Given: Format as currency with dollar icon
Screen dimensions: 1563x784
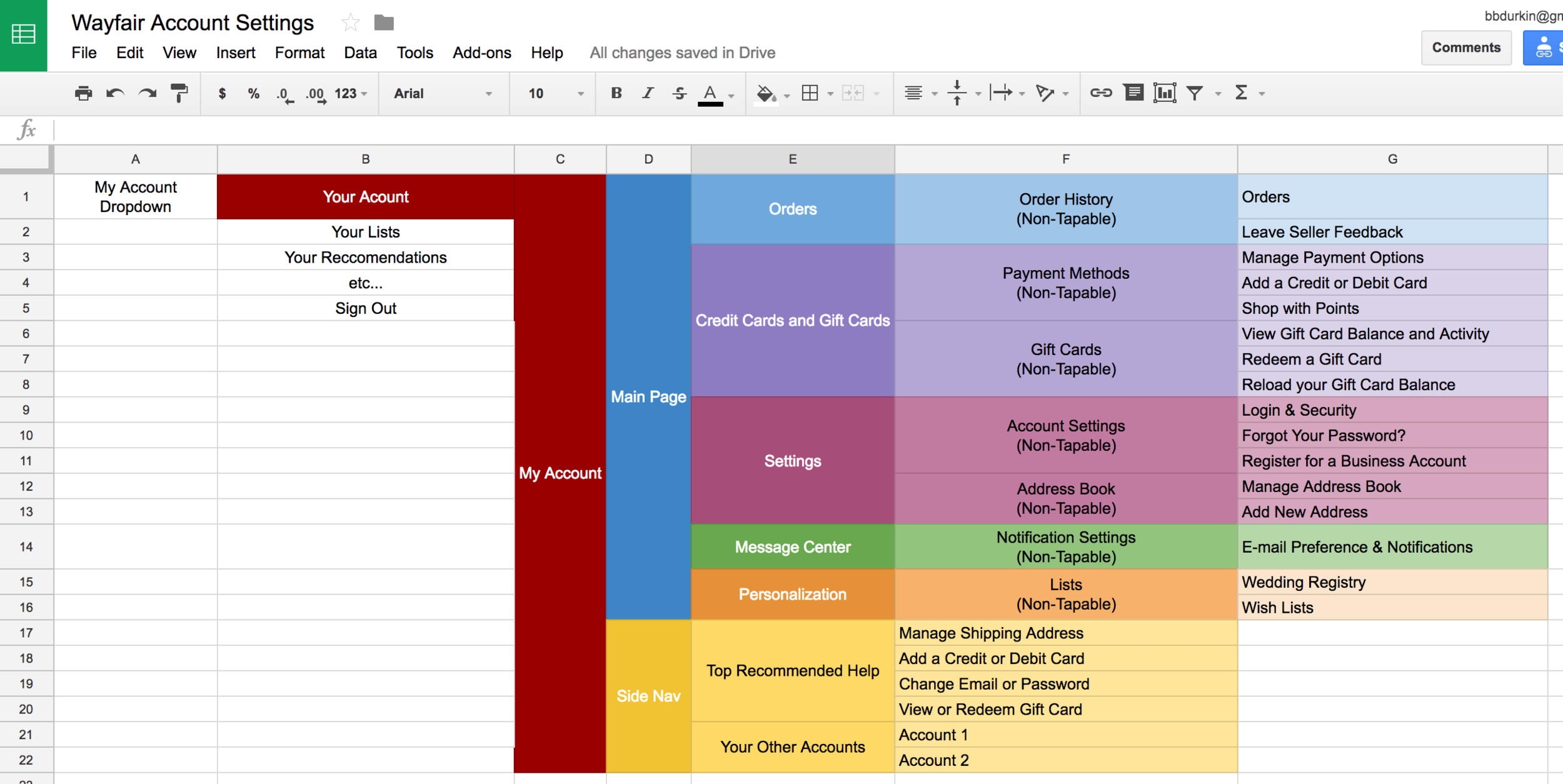Looking at the screenshot, I should click(x=222, y=93).
